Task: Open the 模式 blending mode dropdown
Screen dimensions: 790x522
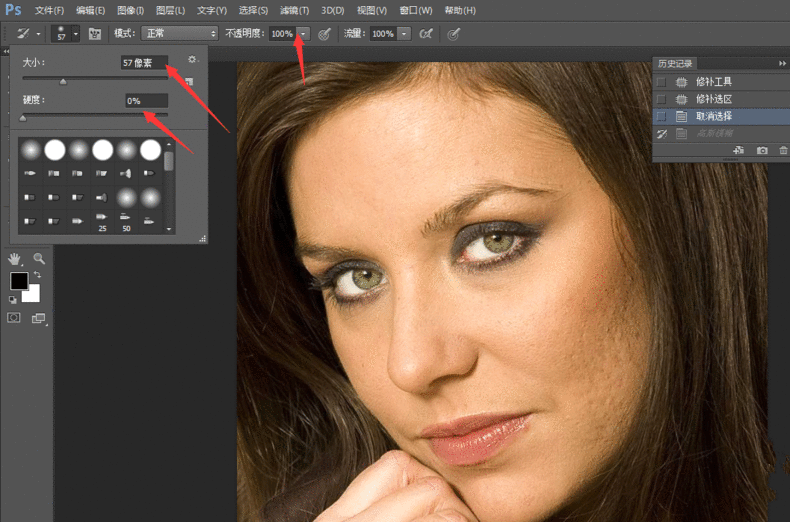Action: tap(179, 33)
